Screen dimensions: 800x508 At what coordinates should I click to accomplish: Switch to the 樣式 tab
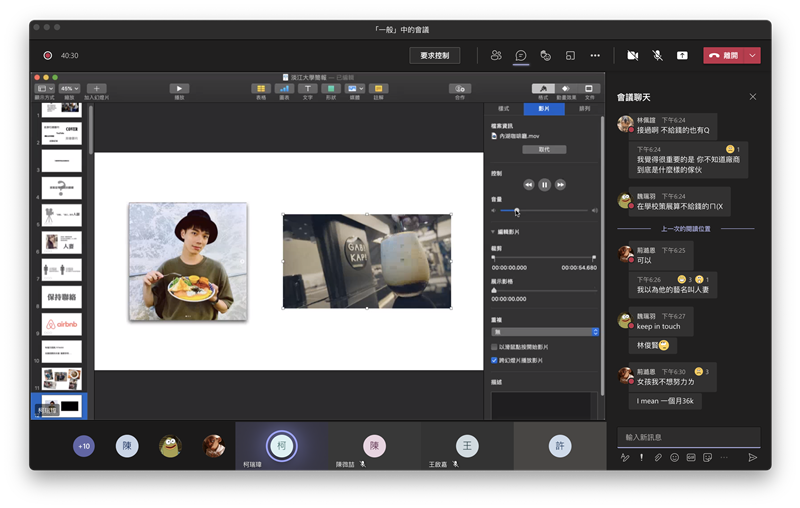tap(504, 108)
